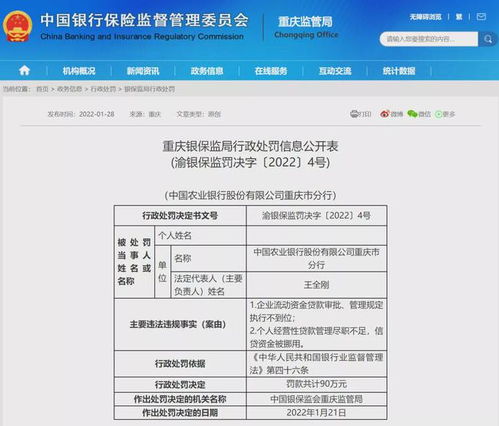The image size is (499, 426).
Task: Share via the Weibo 微博 icon
Action: click(385, 114)
